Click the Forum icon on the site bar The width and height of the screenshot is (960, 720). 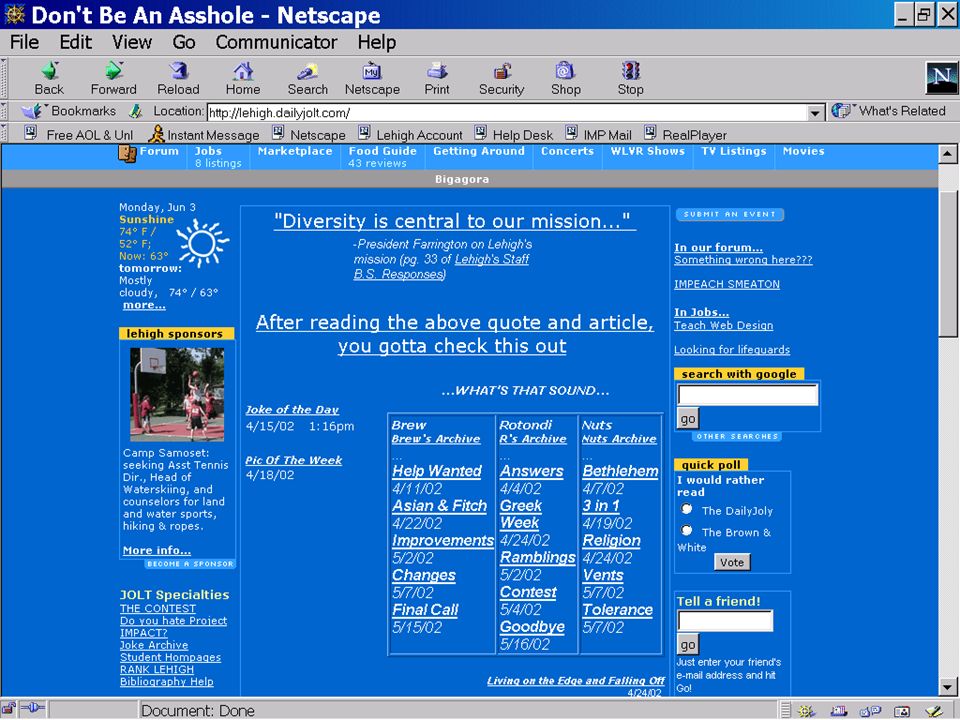[127, 153]
